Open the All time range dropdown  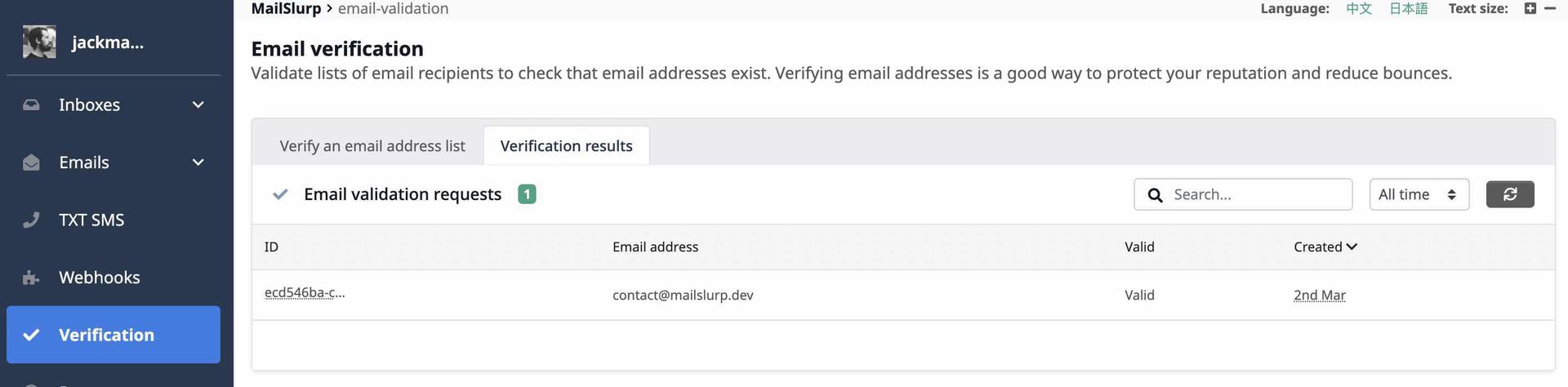[1419, 194]
